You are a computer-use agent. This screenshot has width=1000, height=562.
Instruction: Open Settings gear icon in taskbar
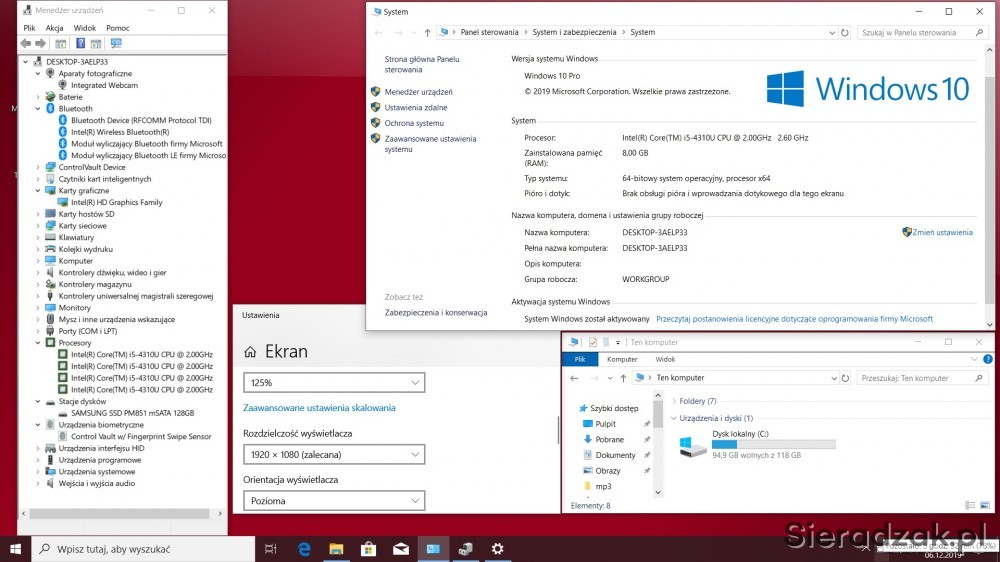click(497, 549)
